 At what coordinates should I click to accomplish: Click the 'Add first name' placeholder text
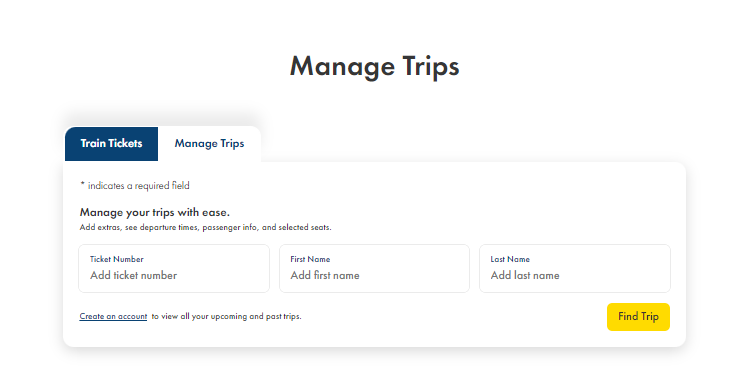325,275
